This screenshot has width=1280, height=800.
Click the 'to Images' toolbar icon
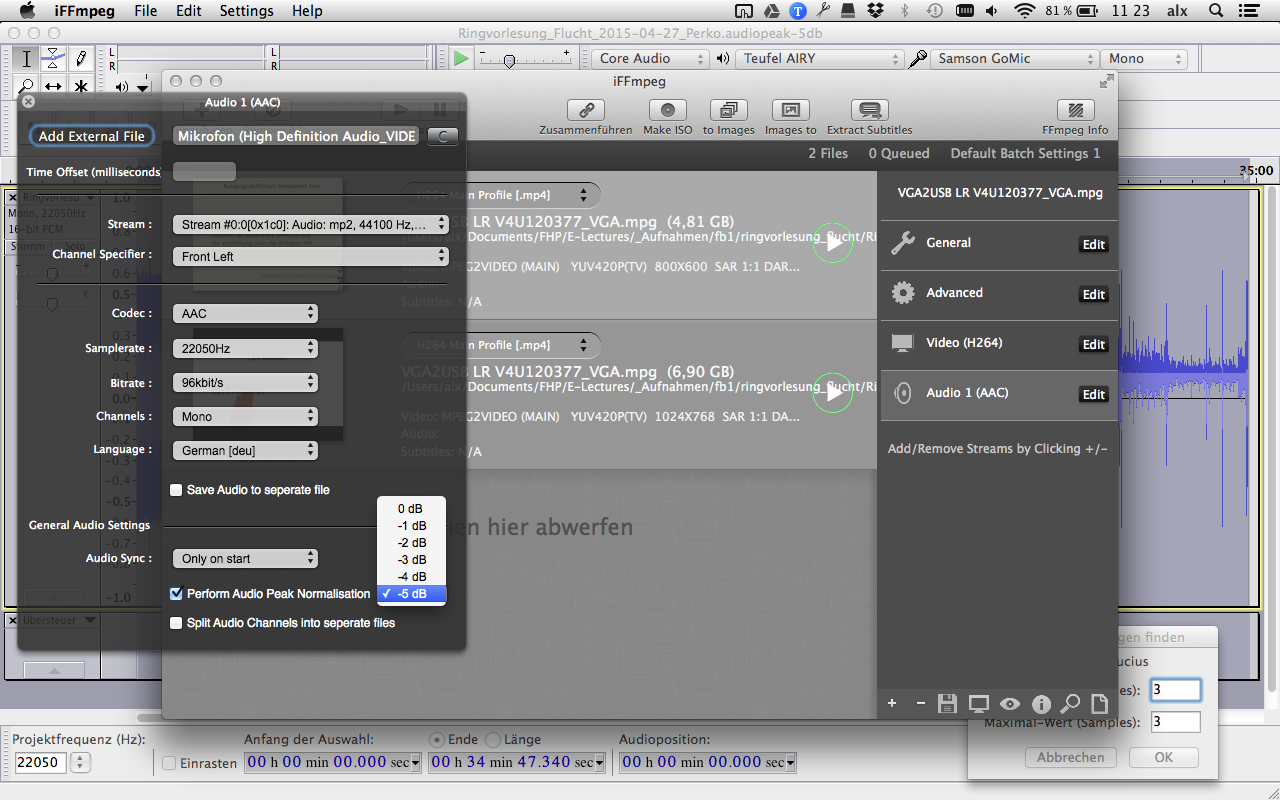coord(729,110)
